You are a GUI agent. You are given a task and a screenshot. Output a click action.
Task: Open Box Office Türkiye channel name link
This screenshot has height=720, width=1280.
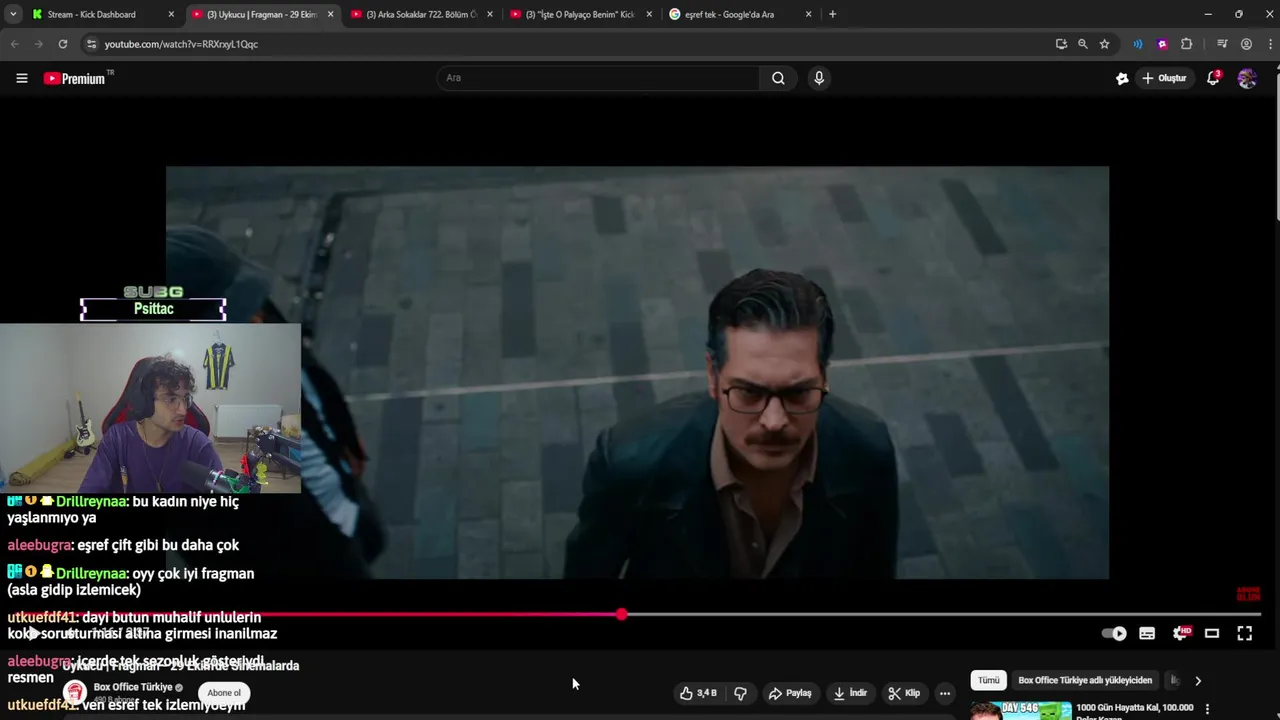(x=133, y=687)
